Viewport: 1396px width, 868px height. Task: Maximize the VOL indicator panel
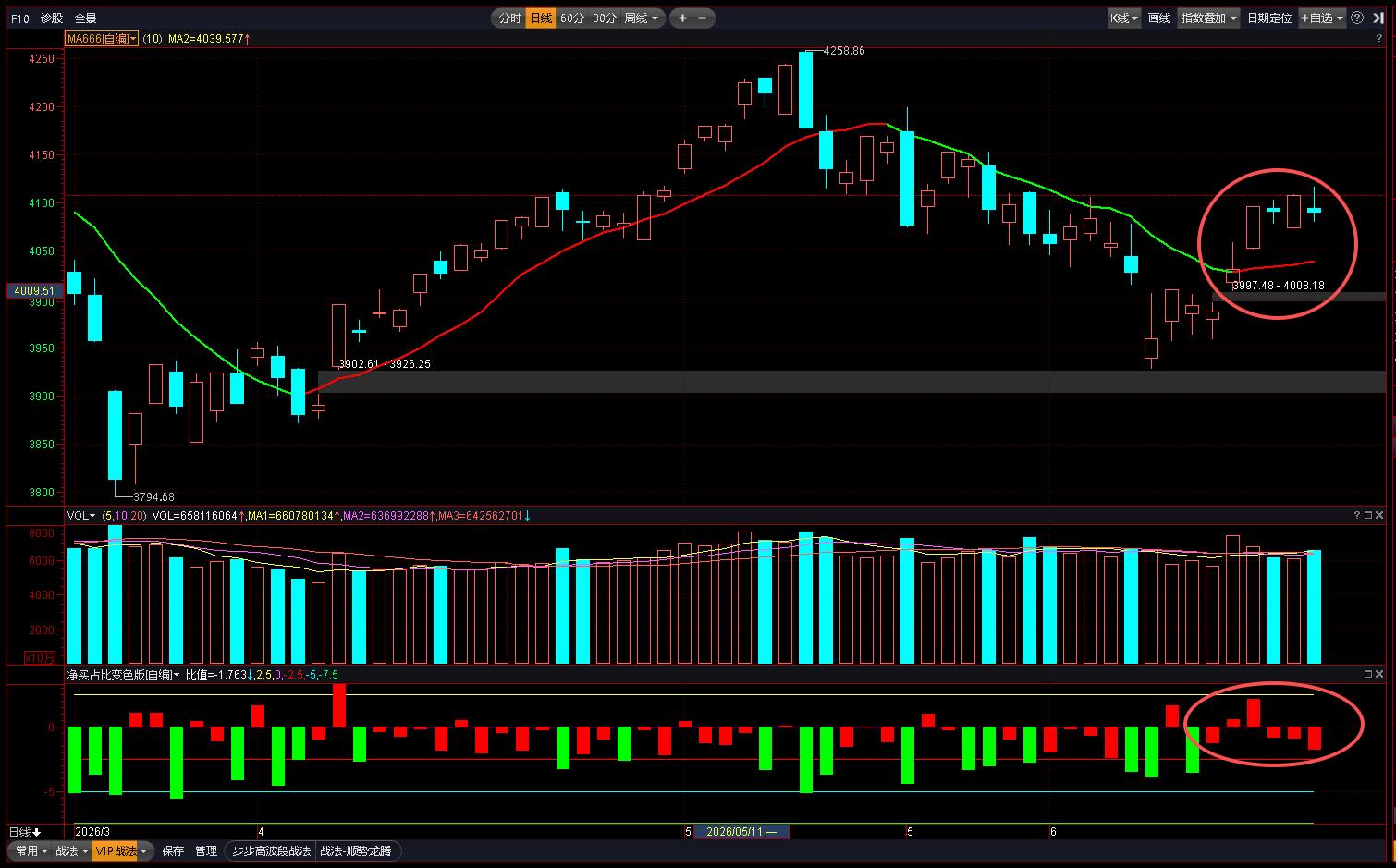[x=1369, y=515]
